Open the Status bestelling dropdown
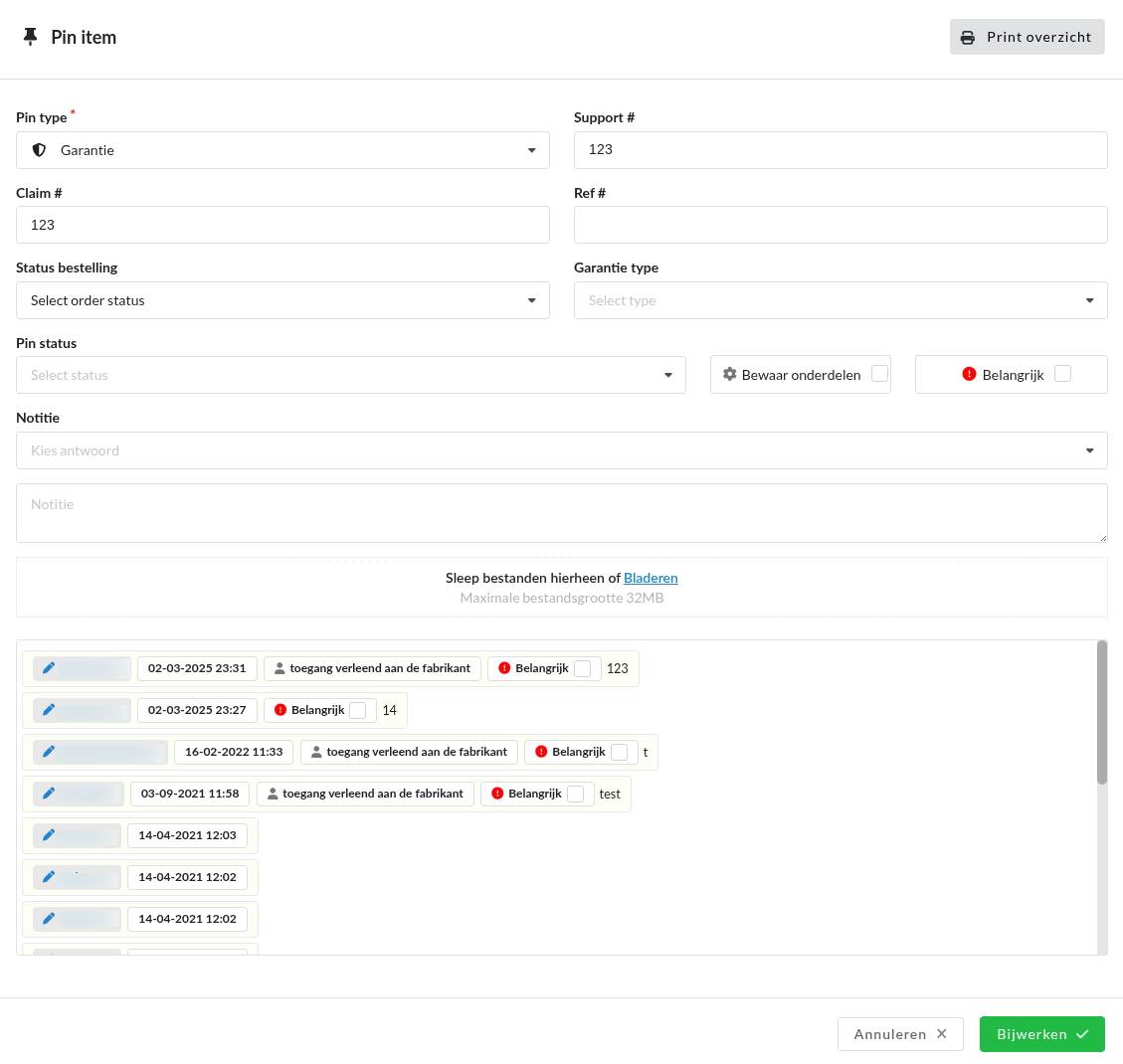 pos(282,300)
